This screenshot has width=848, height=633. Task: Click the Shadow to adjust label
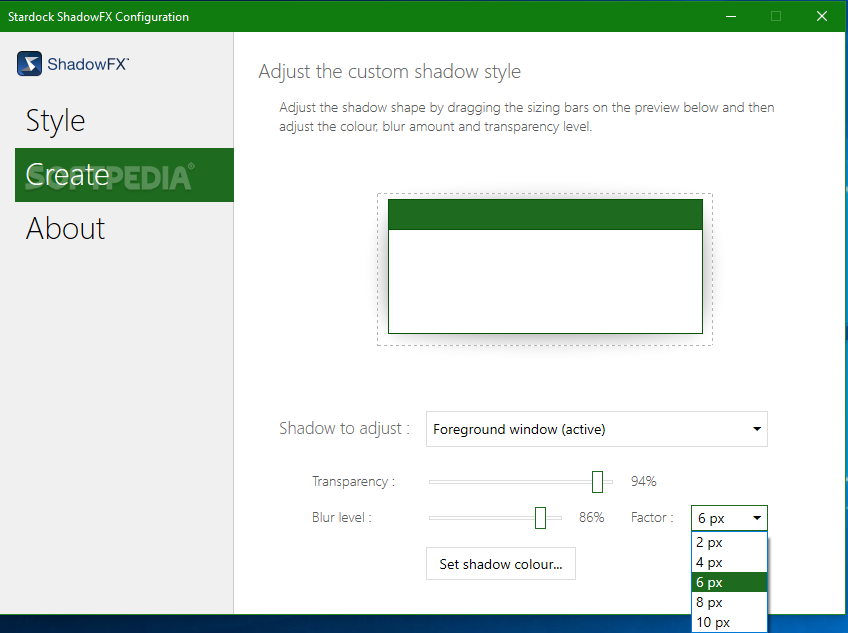(x=344, y=428)
